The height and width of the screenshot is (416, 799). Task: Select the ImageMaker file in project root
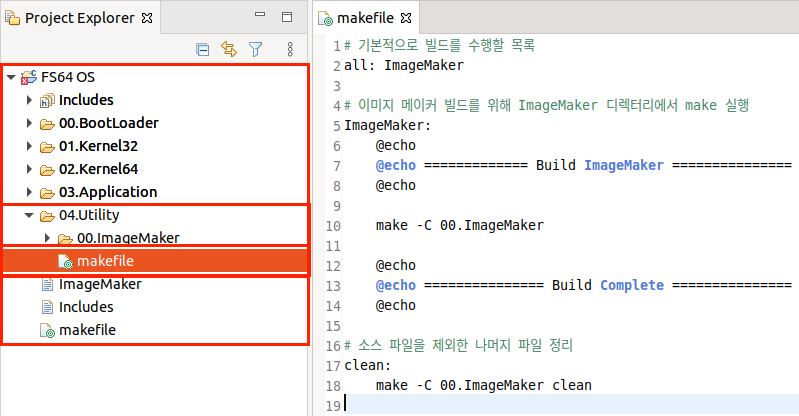click(100, 284)
